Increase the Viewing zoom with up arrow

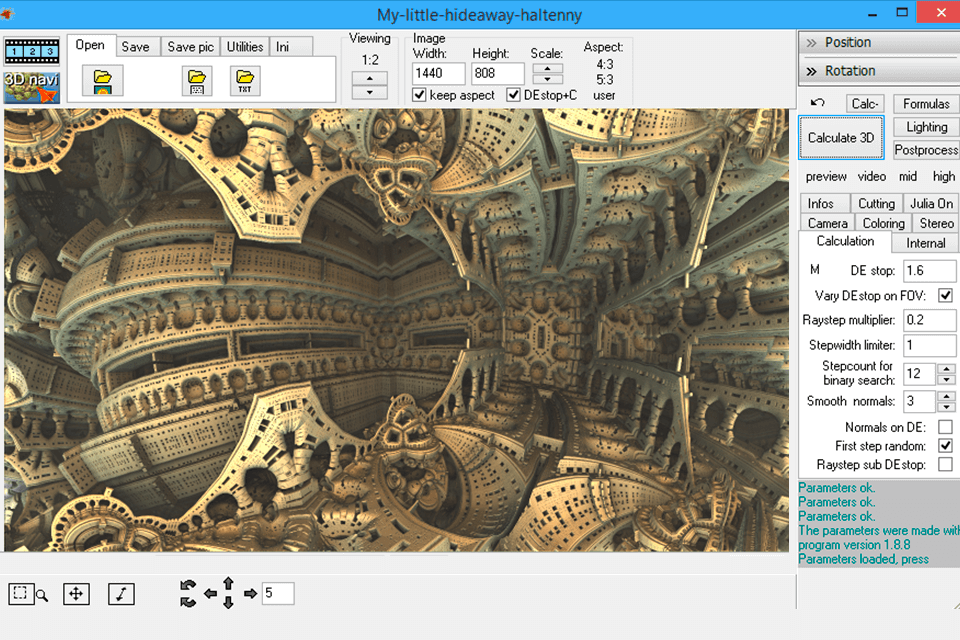370,78
